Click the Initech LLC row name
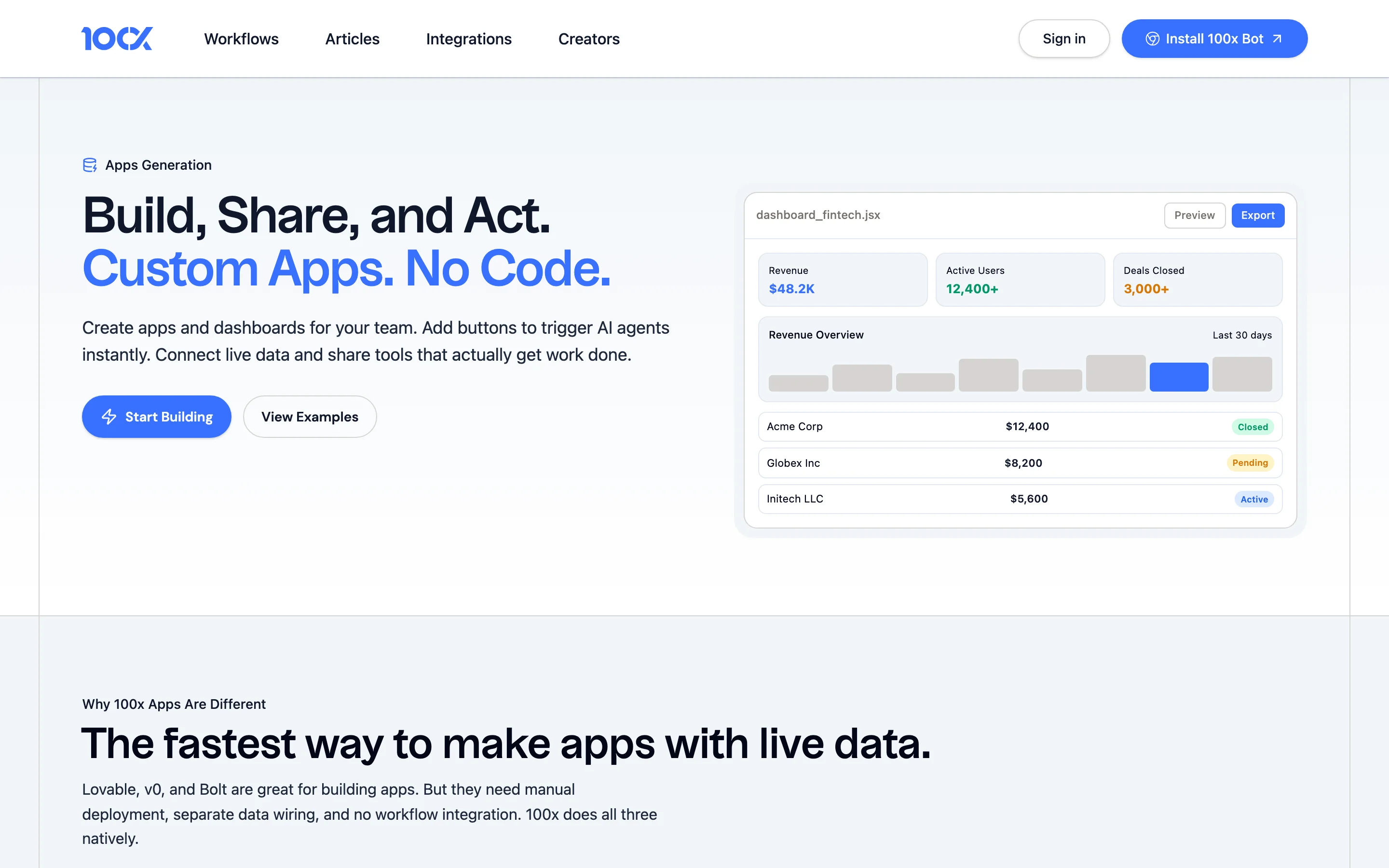Screen dimensions: 1389x868 pos(795,499)
